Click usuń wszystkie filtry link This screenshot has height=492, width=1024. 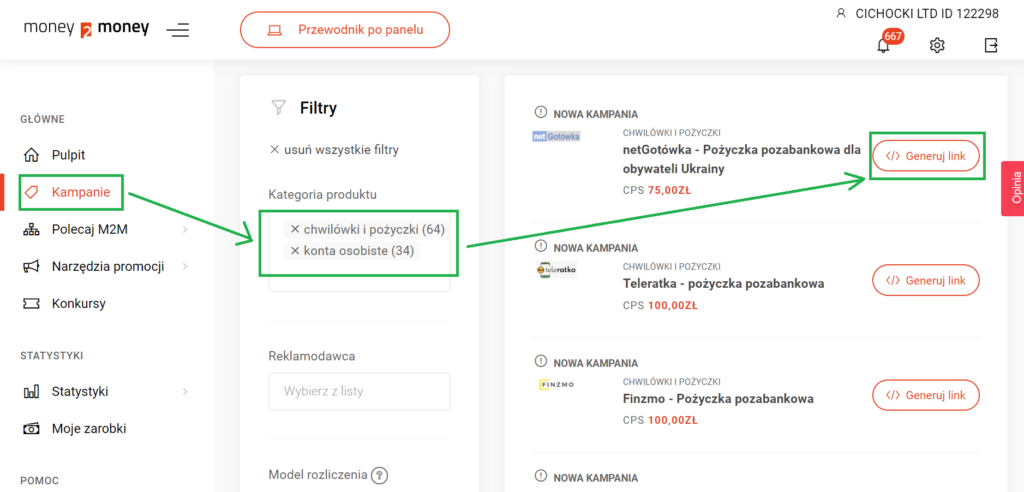[334, 150]
